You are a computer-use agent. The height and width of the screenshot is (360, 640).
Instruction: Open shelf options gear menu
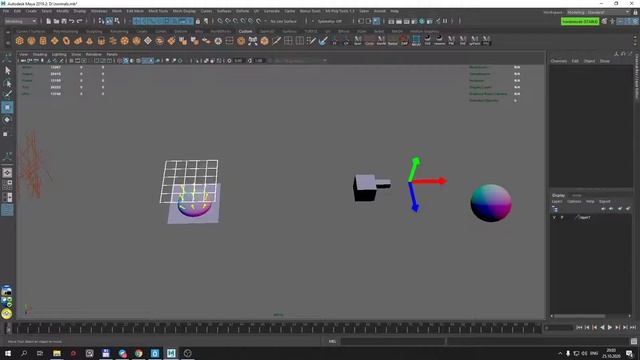7,42
